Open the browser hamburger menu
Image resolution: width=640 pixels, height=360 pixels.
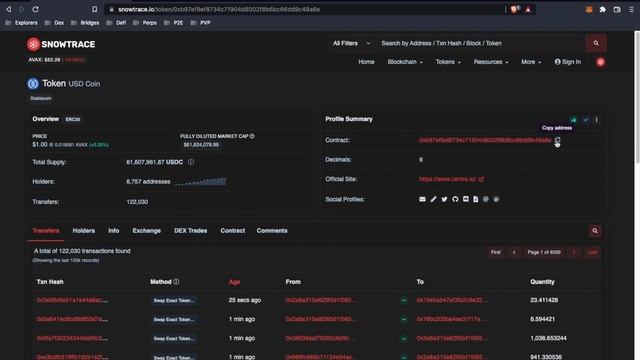631,9
